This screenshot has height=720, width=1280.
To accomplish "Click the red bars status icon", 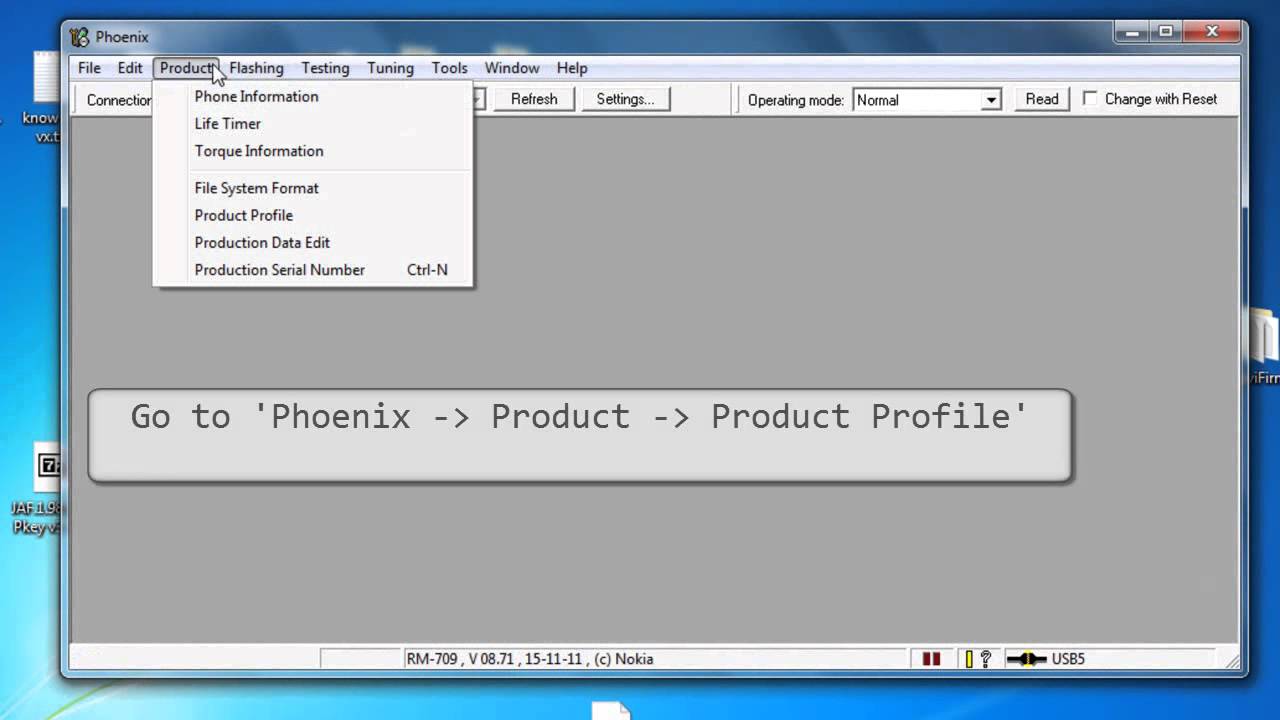I will [931, 659].
